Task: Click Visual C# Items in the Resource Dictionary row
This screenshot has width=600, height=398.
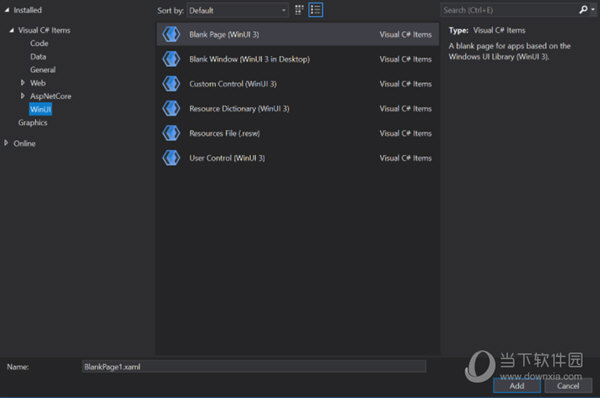Action: [x=406, y=109]
